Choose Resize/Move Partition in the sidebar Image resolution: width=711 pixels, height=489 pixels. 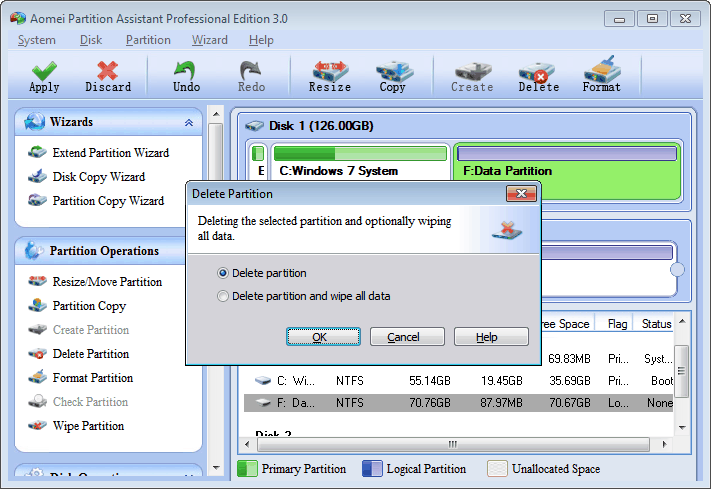coord(107,282)
